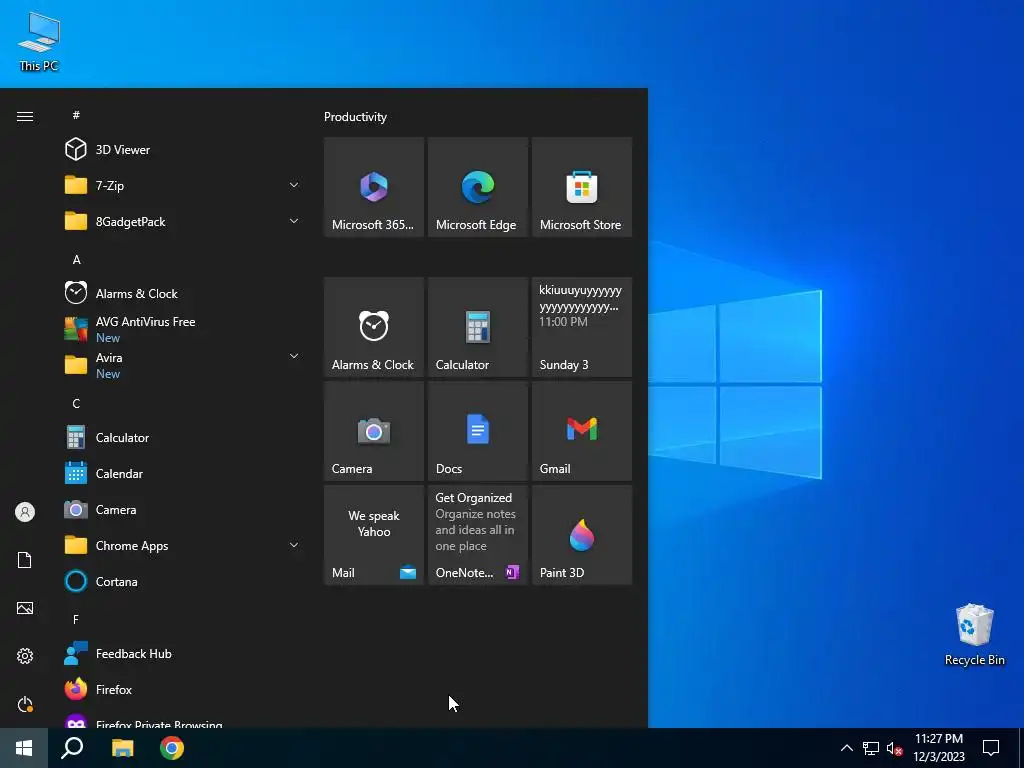Select the This PC desktop icon
The image size is (1024, 768).
point(39,40)
